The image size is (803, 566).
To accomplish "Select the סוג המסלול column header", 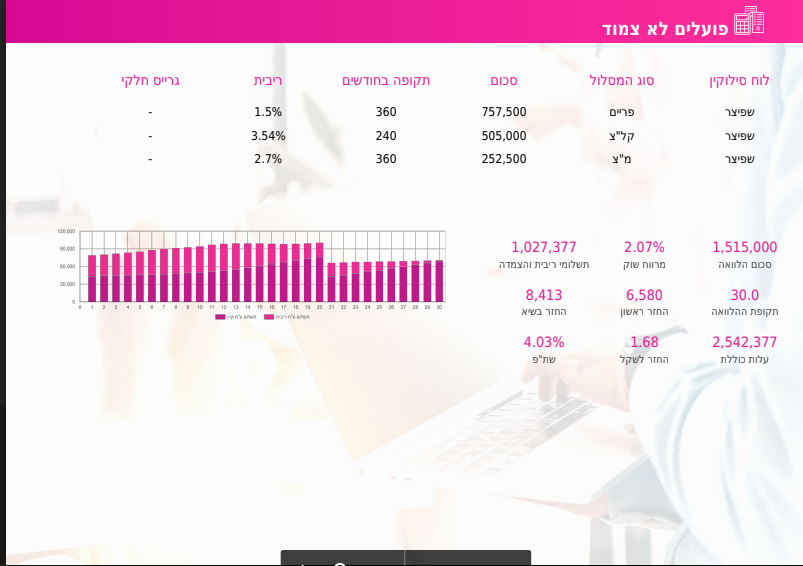I will (621, 80).
